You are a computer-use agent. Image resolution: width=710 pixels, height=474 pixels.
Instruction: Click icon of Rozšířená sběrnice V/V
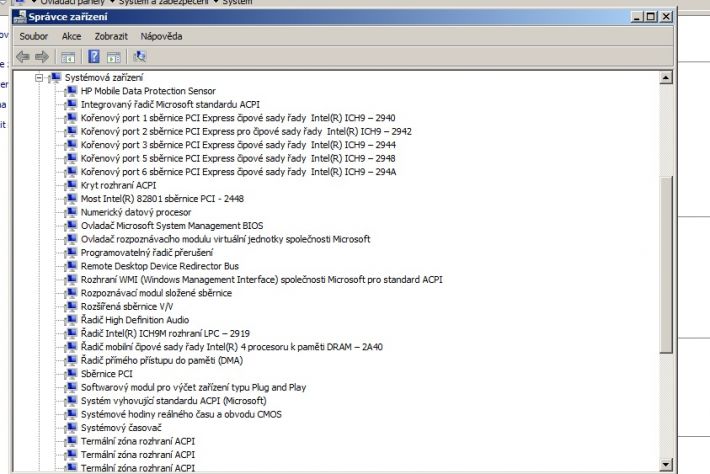[71, 306]
